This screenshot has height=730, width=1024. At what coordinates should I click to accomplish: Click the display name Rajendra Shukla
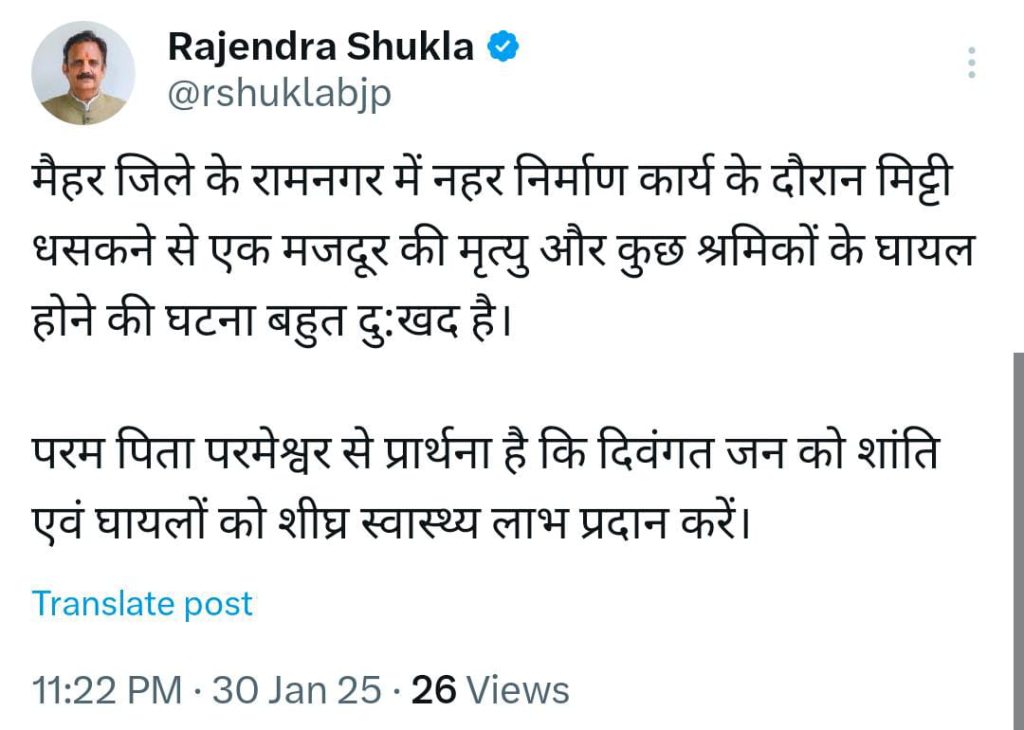click(x=320, y=46)
